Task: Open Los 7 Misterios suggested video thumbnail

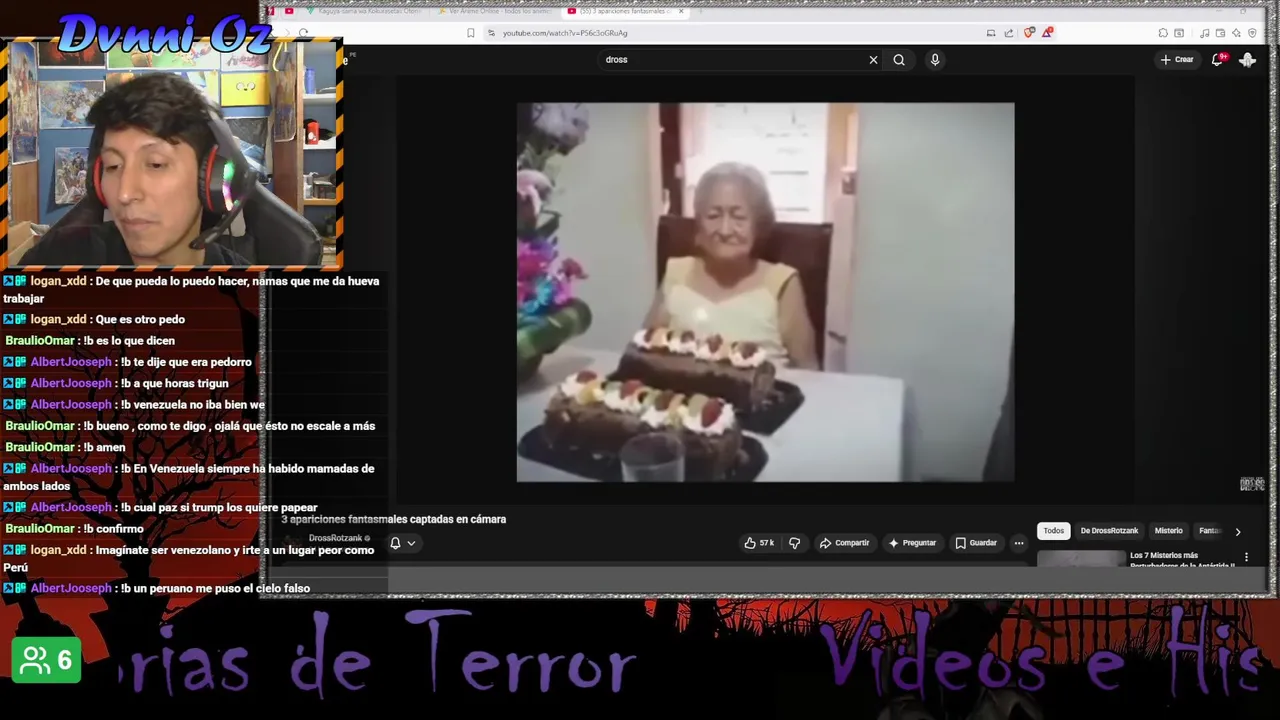Action: click(x=1081, y=560)
